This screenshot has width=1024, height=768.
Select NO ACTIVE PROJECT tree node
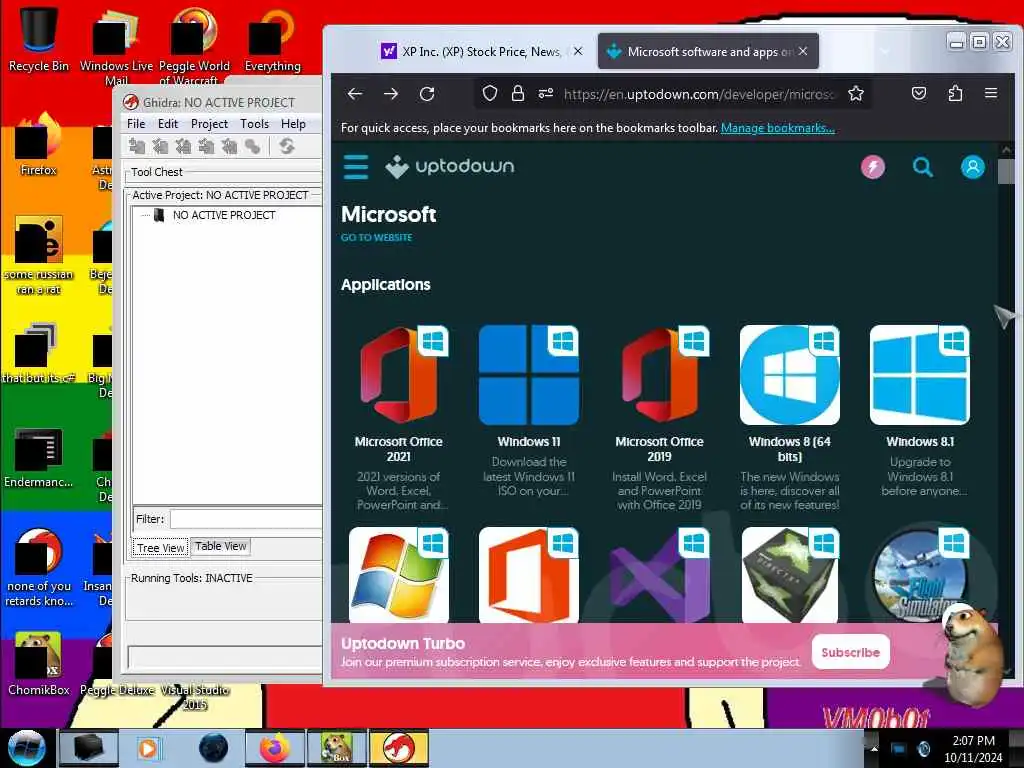pos(223,215)
